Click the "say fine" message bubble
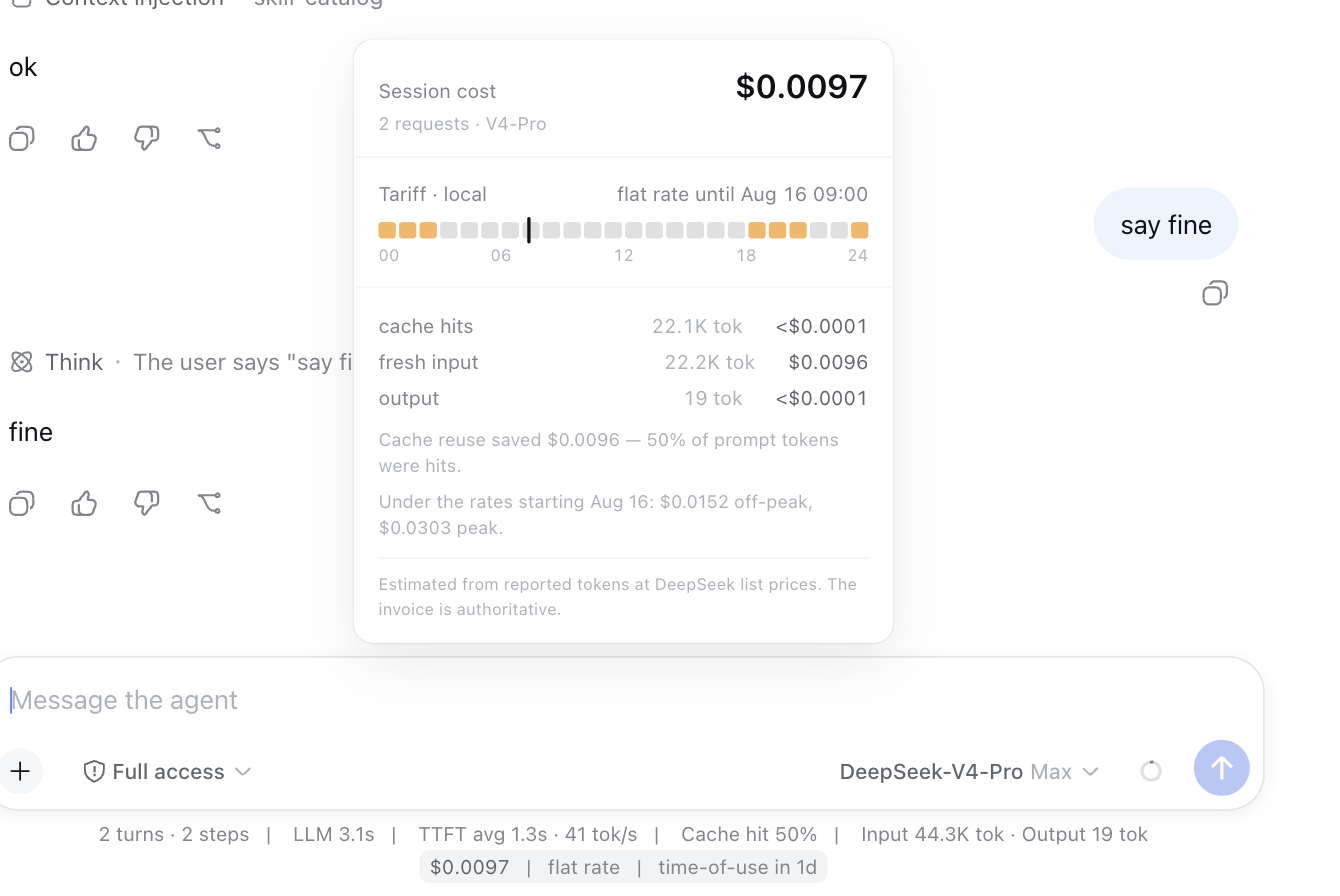 click(1166, 224)
